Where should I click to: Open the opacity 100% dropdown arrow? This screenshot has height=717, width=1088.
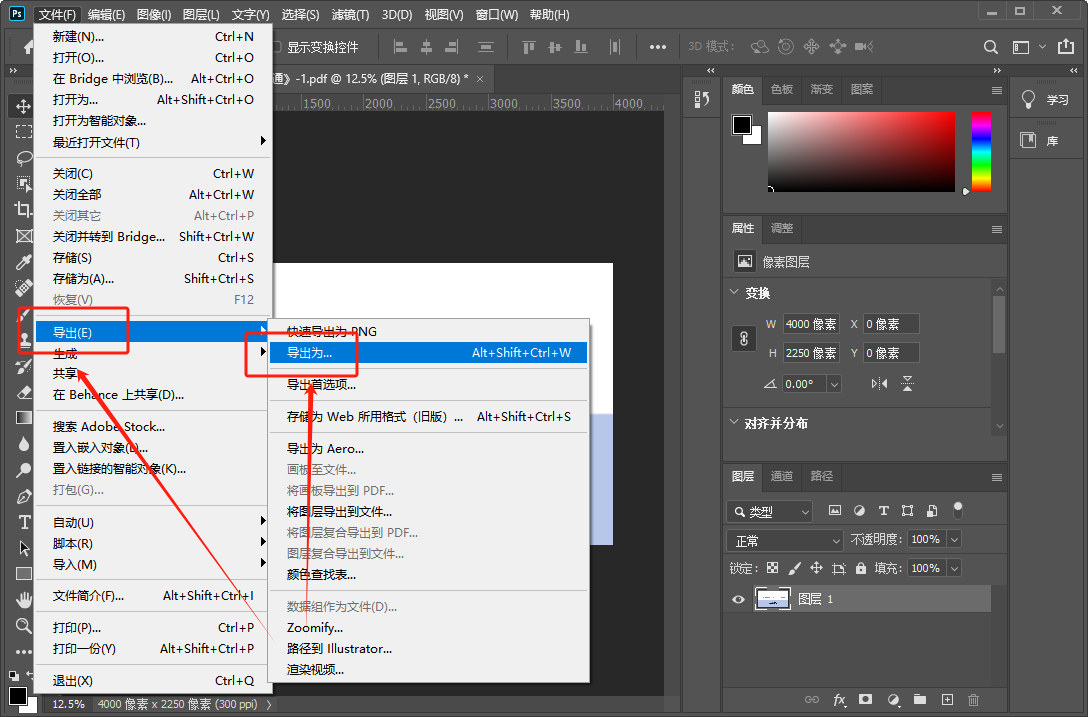(954, 539)
